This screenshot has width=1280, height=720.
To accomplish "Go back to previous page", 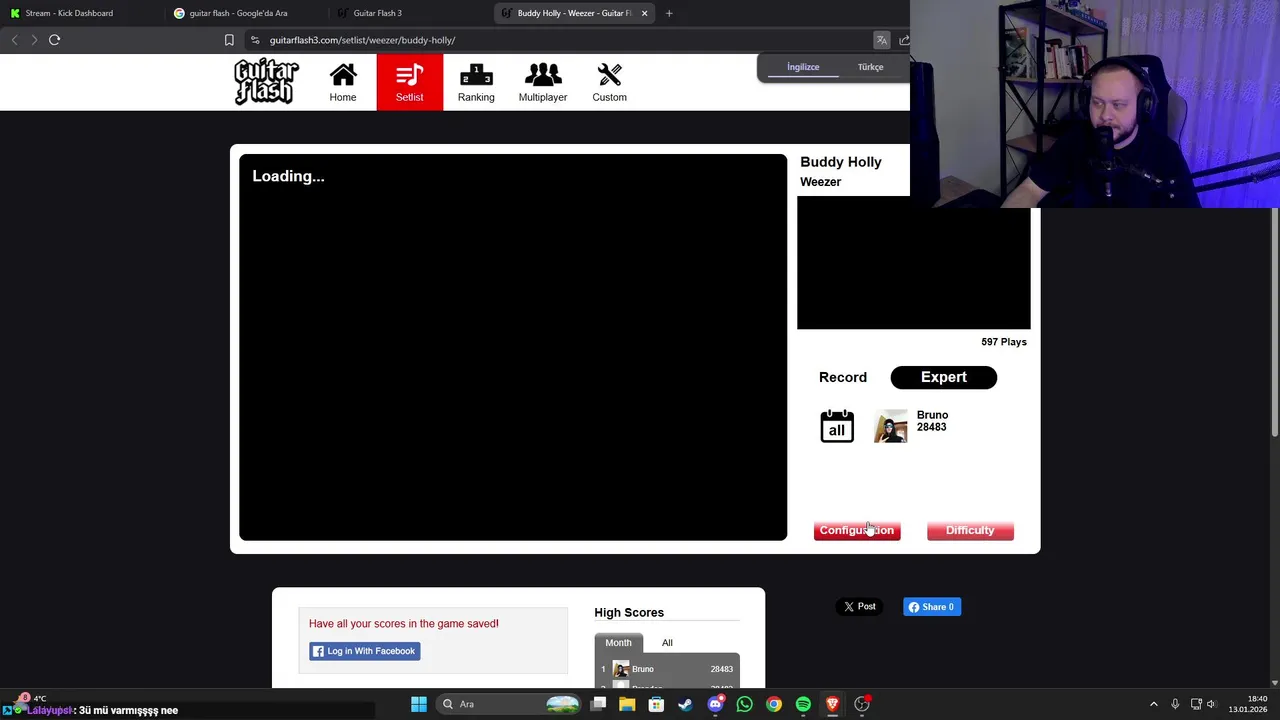I will [14, 40].
